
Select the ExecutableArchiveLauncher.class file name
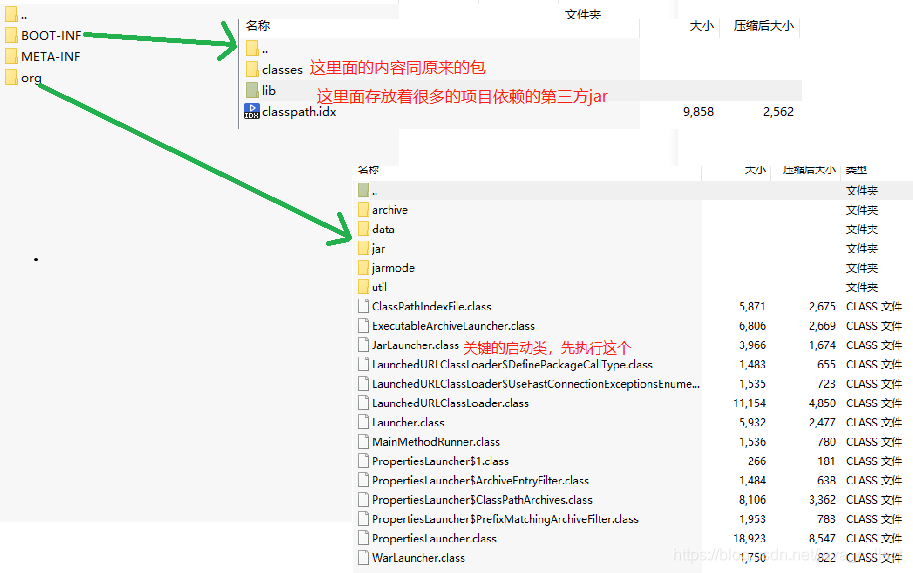click(454, 326)
